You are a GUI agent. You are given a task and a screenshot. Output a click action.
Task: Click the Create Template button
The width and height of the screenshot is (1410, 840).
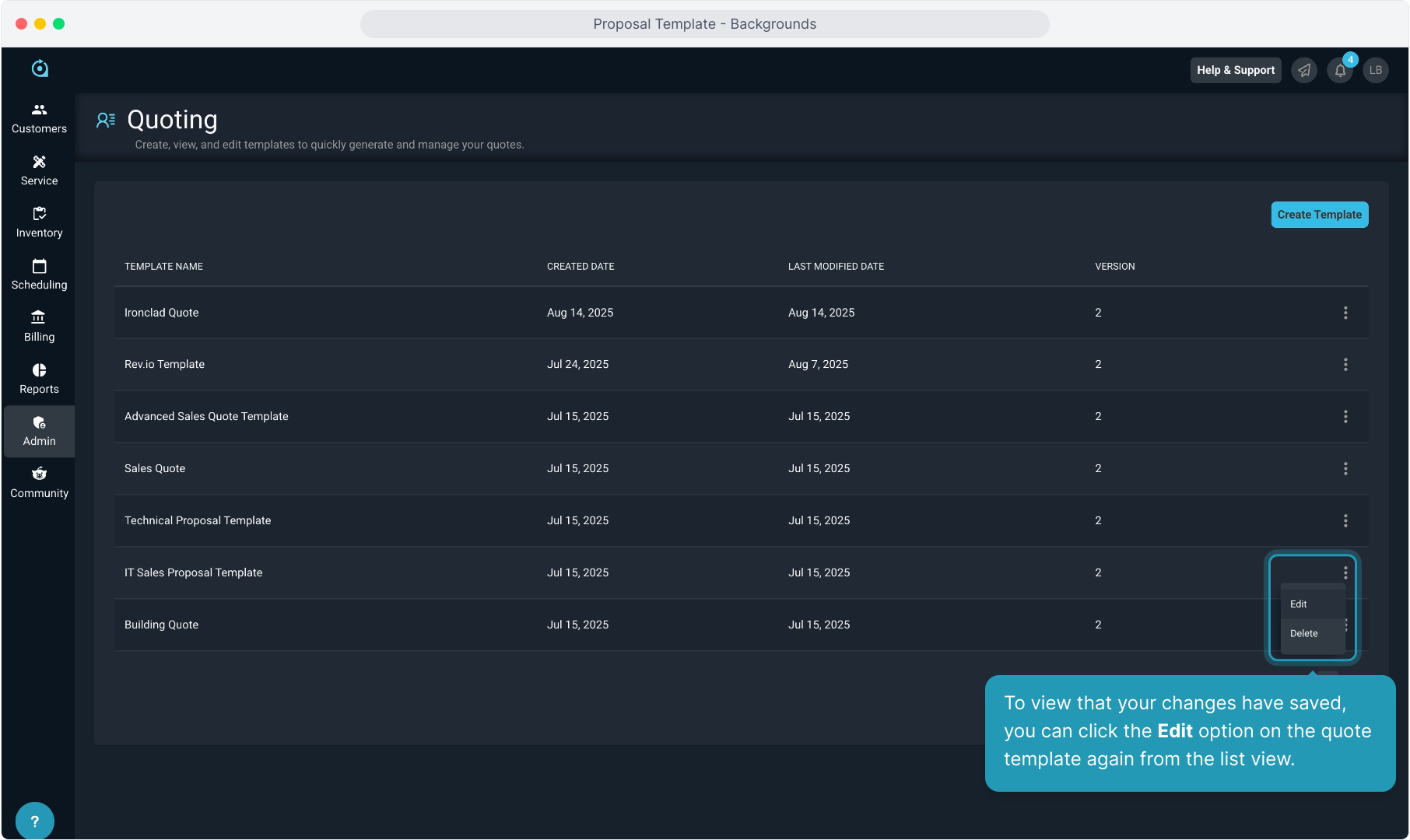pyautogui.click(x=1320, y=215)
